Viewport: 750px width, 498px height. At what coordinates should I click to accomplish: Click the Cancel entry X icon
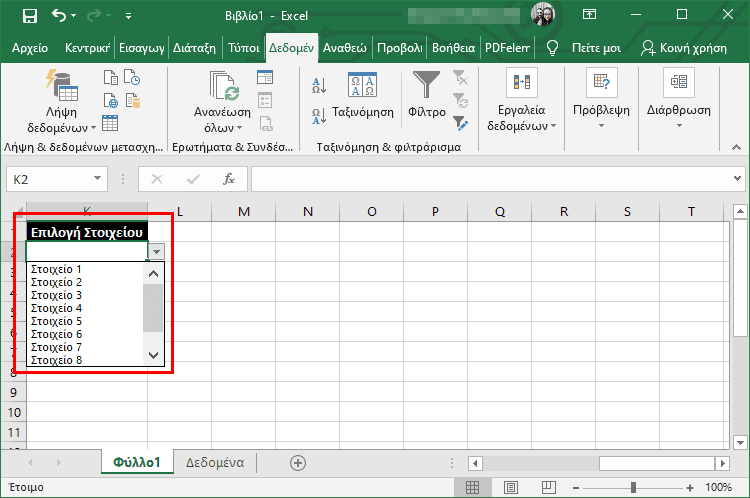(157, 179)
